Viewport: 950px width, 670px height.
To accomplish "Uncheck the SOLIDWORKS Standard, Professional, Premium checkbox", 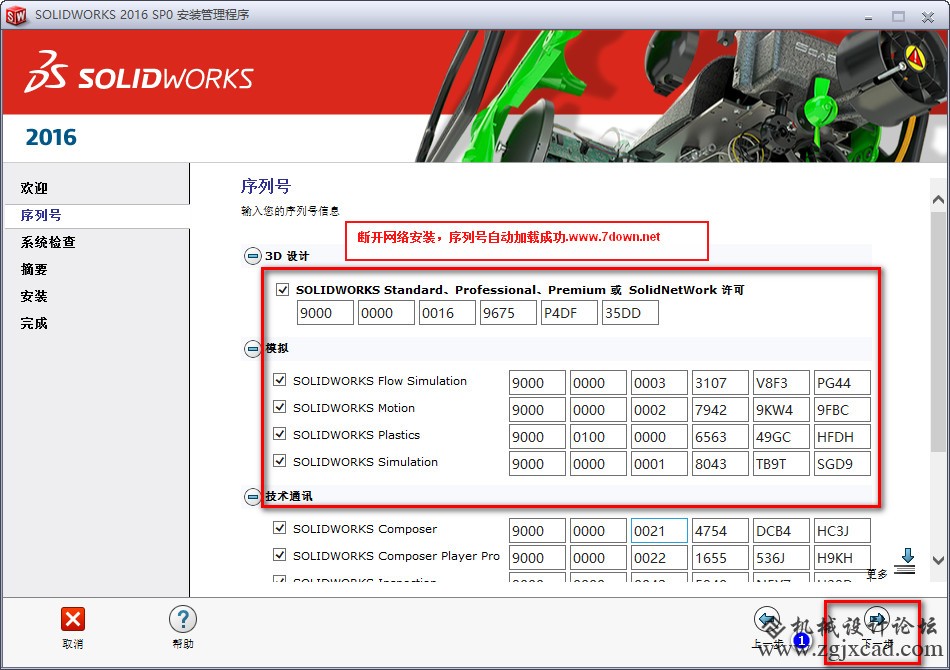I will (282, 290).
